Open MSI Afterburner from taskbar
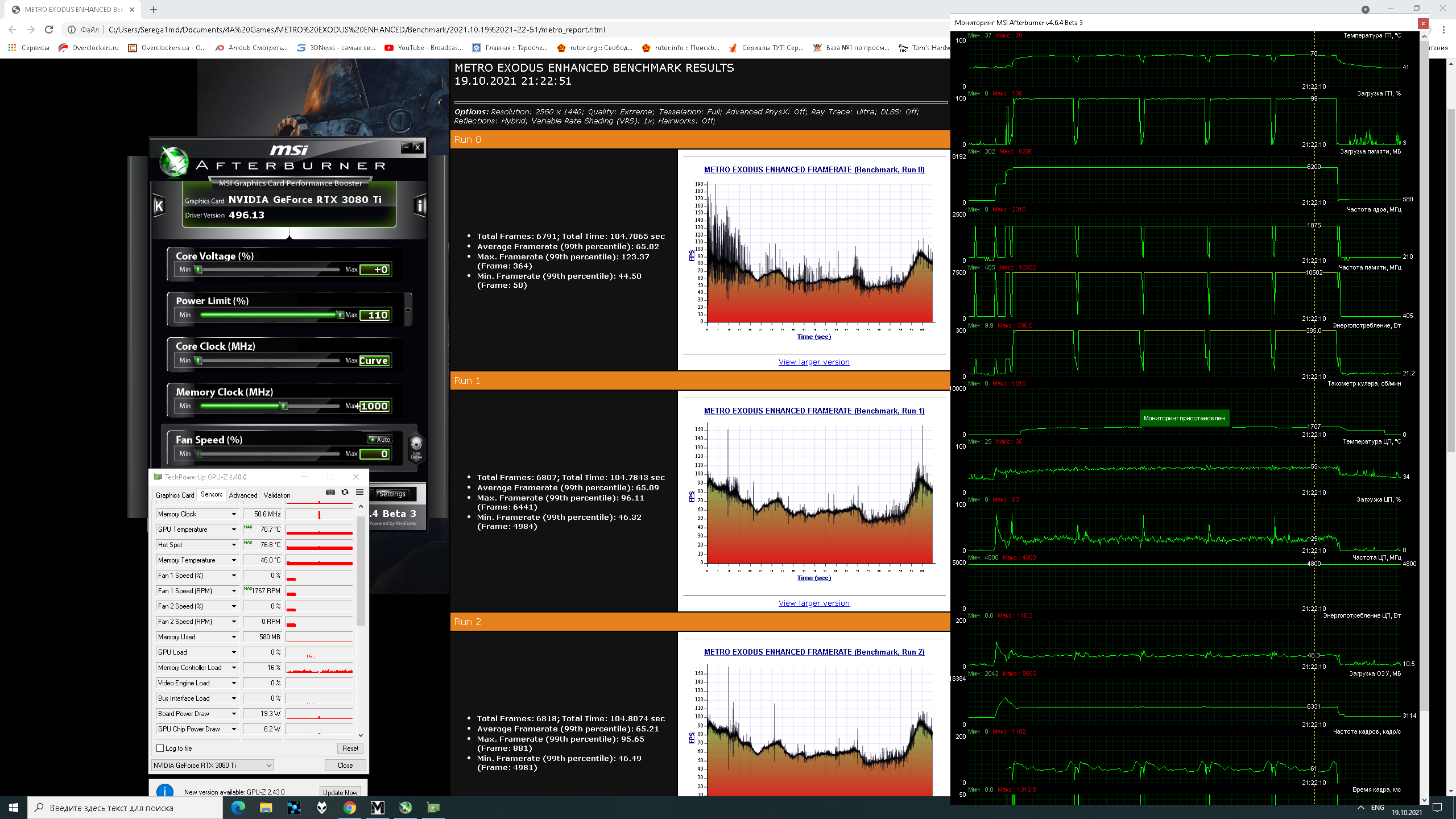This screenshot has height=819, width=1456. (405, 807)
